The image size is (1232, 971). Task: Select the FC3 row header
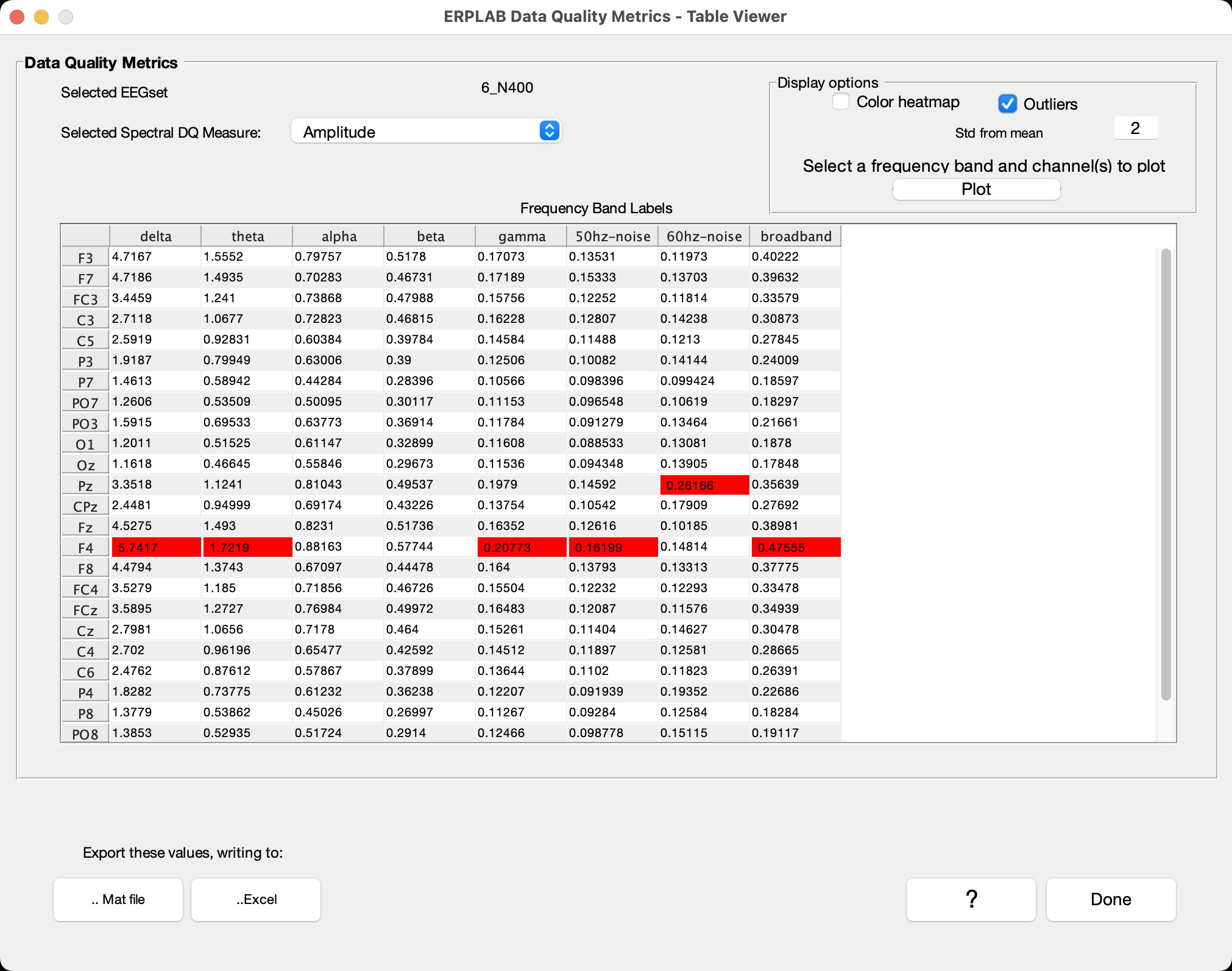[85, 298]
